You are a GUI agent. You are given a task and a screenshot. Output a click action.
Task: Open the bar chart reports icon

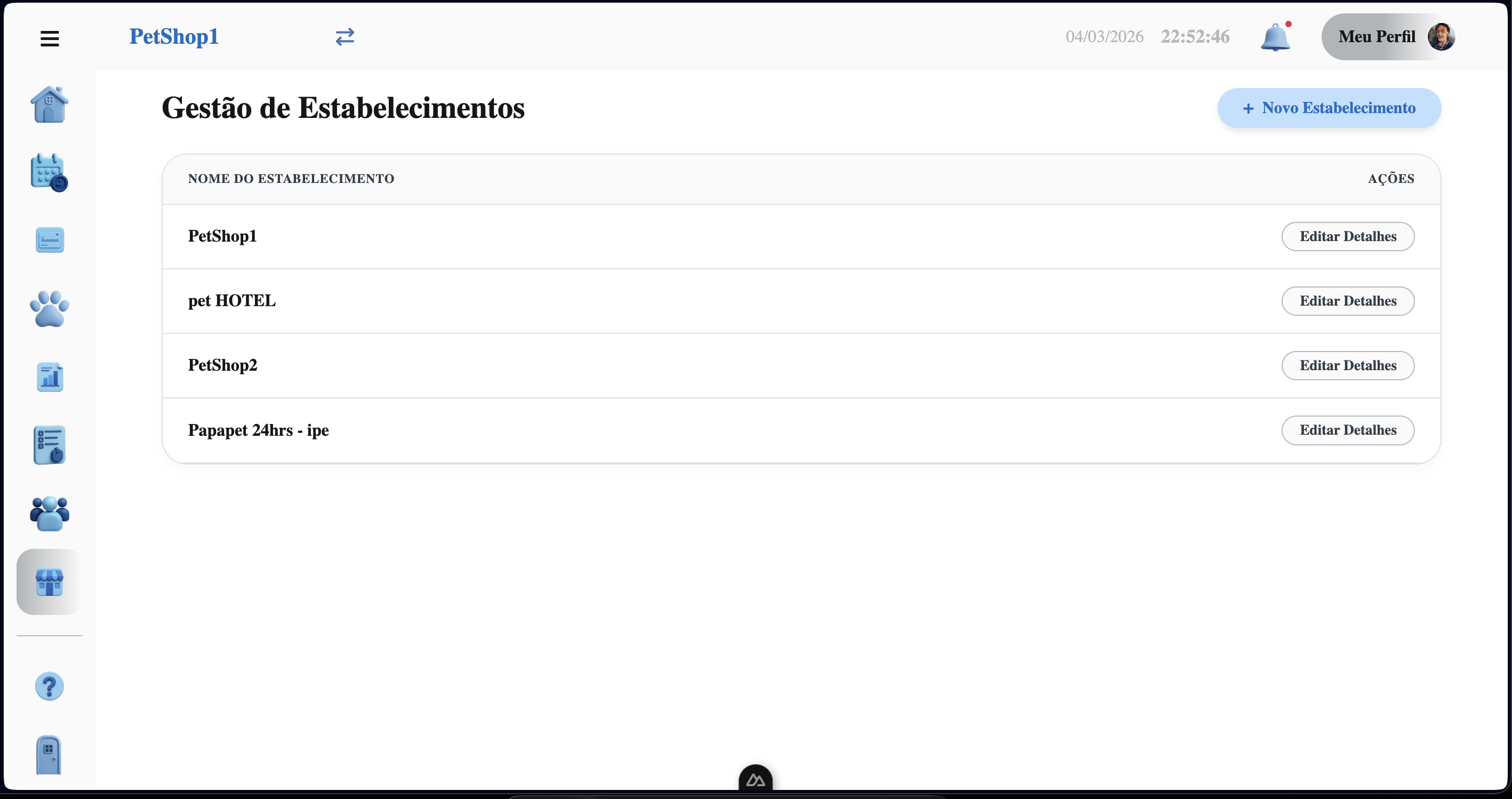[x=50, y=377]
